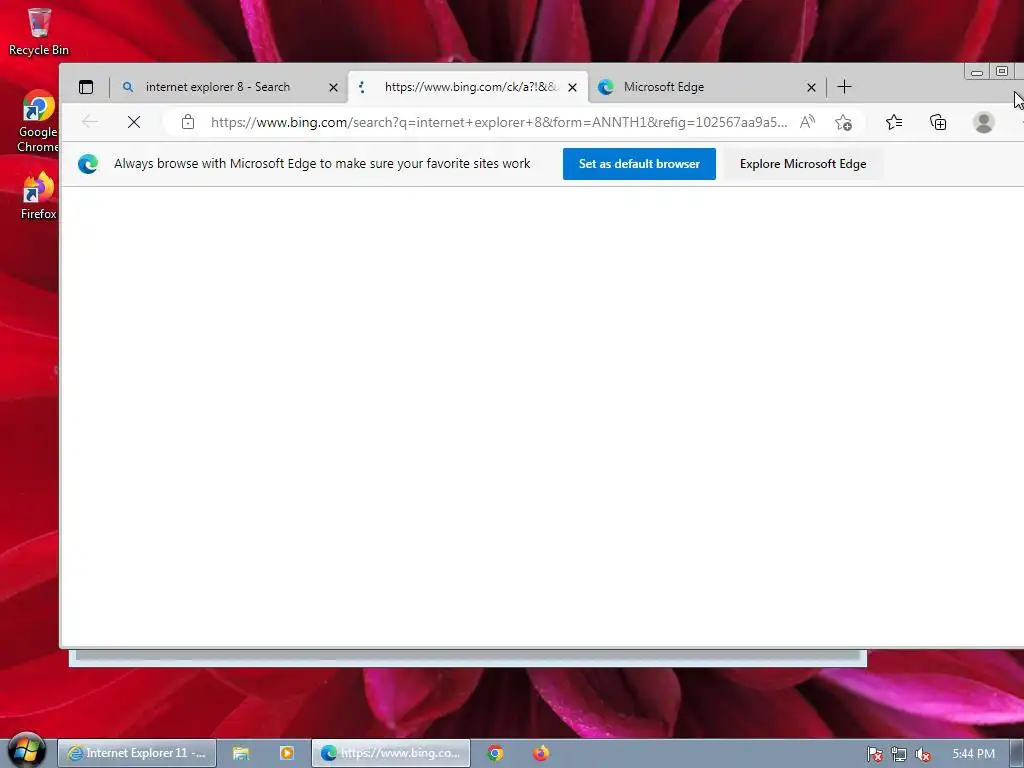Screen dimensions: 1024x768
Task: Open Windows Media Player taskbar icon
Action: 287,753
